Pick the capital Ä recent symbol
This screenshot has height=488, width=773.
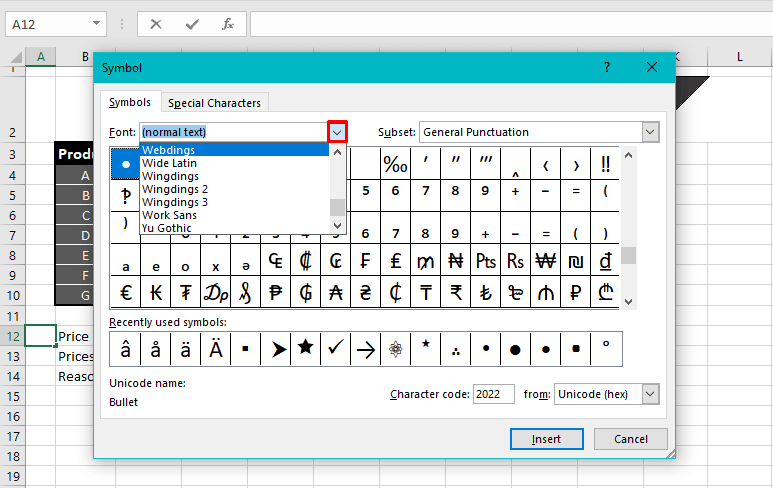[x=215, y=349]
